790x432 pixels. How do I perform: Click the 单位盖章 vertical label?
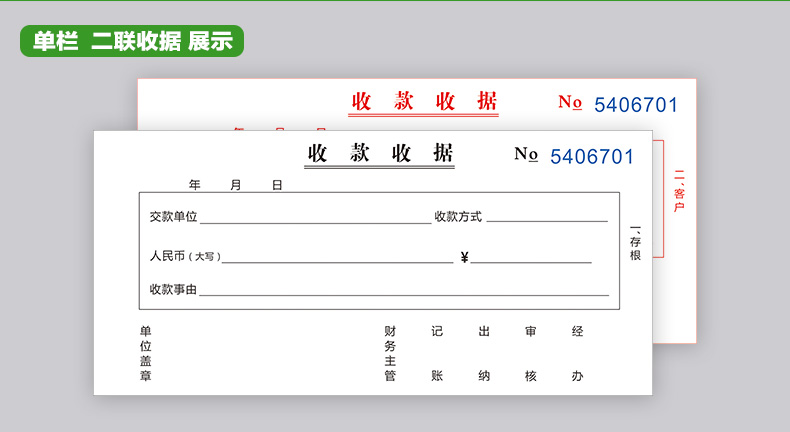146,353
